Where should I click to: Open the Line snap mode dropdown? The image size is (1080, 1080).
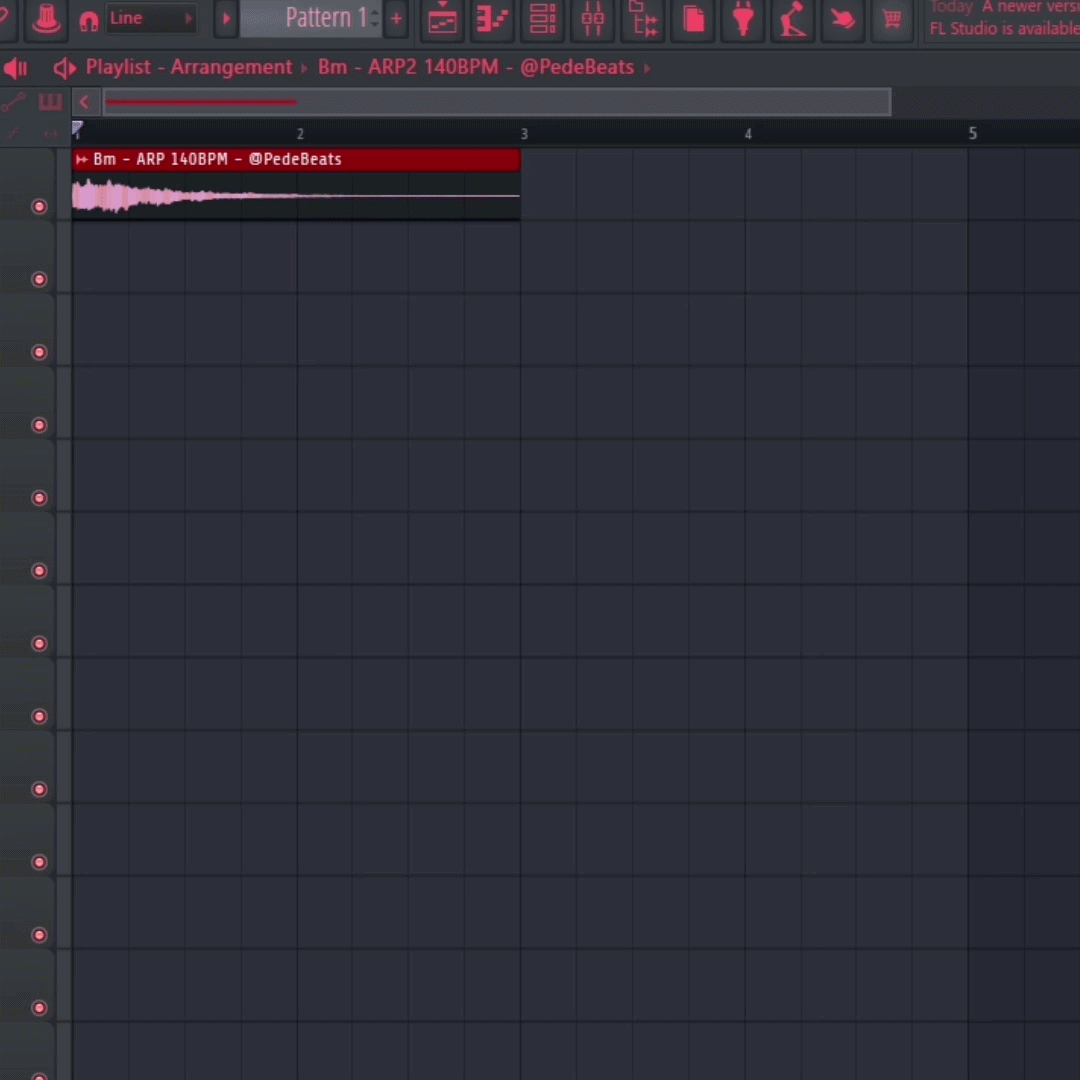150,19
